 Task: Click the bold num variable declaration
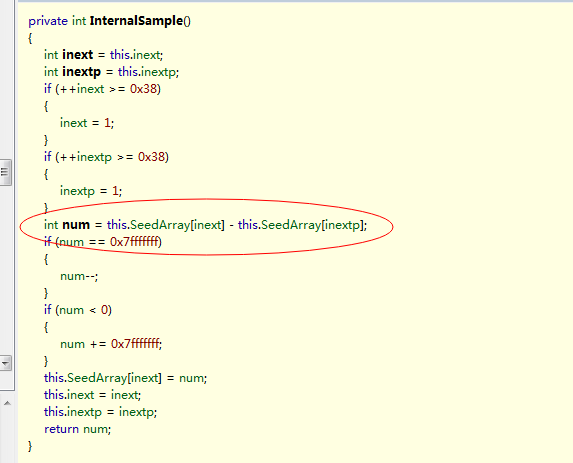(76, 225)
